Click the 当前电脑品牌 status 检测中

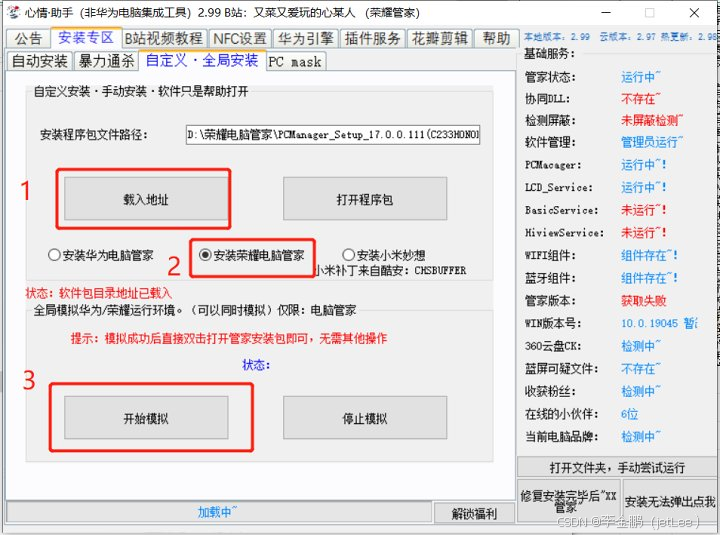(x=641, y=436)
